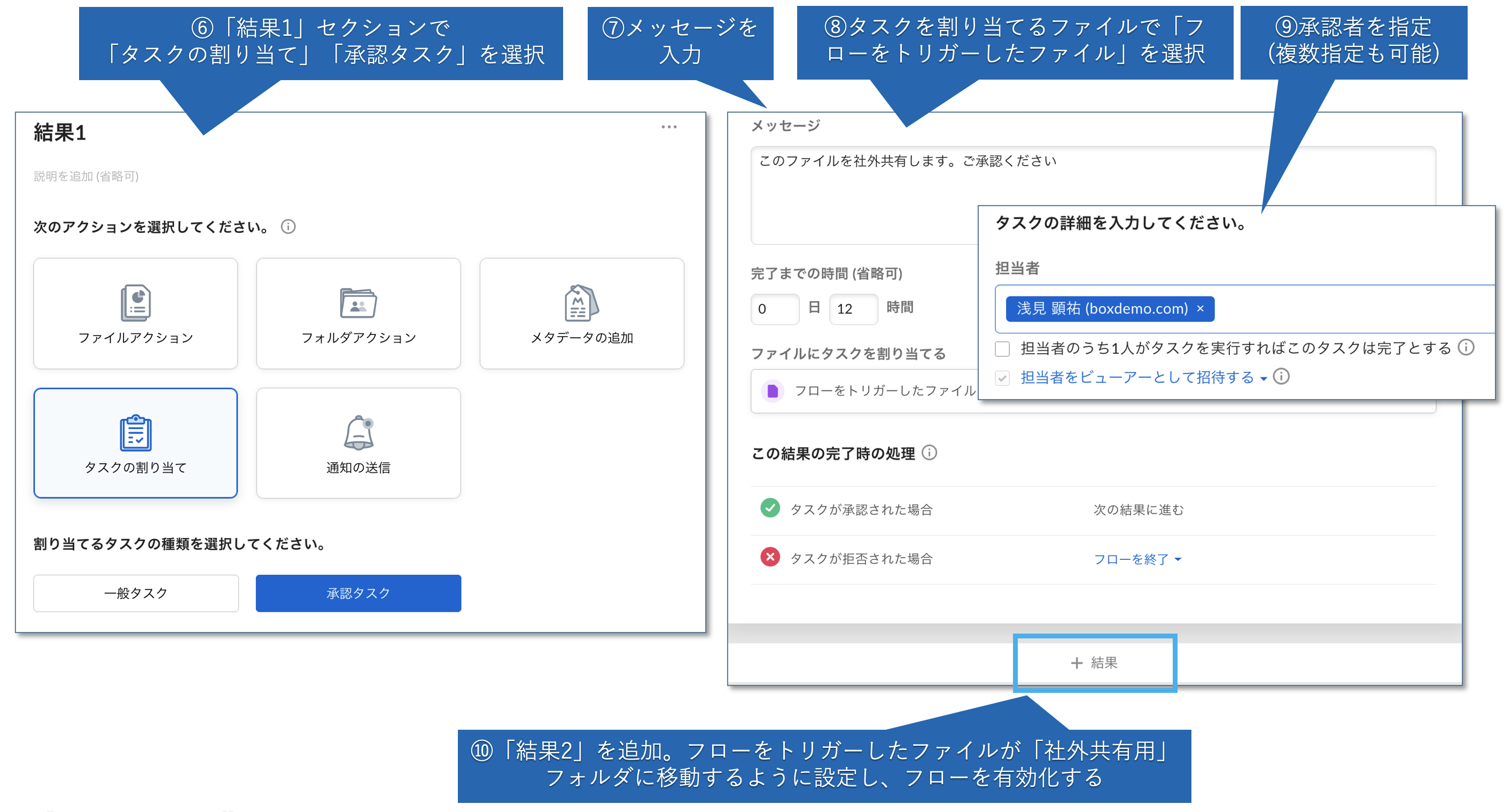Click the 完了までの時間 (省略可) label

pyautogui.click(x=827, y=274)
